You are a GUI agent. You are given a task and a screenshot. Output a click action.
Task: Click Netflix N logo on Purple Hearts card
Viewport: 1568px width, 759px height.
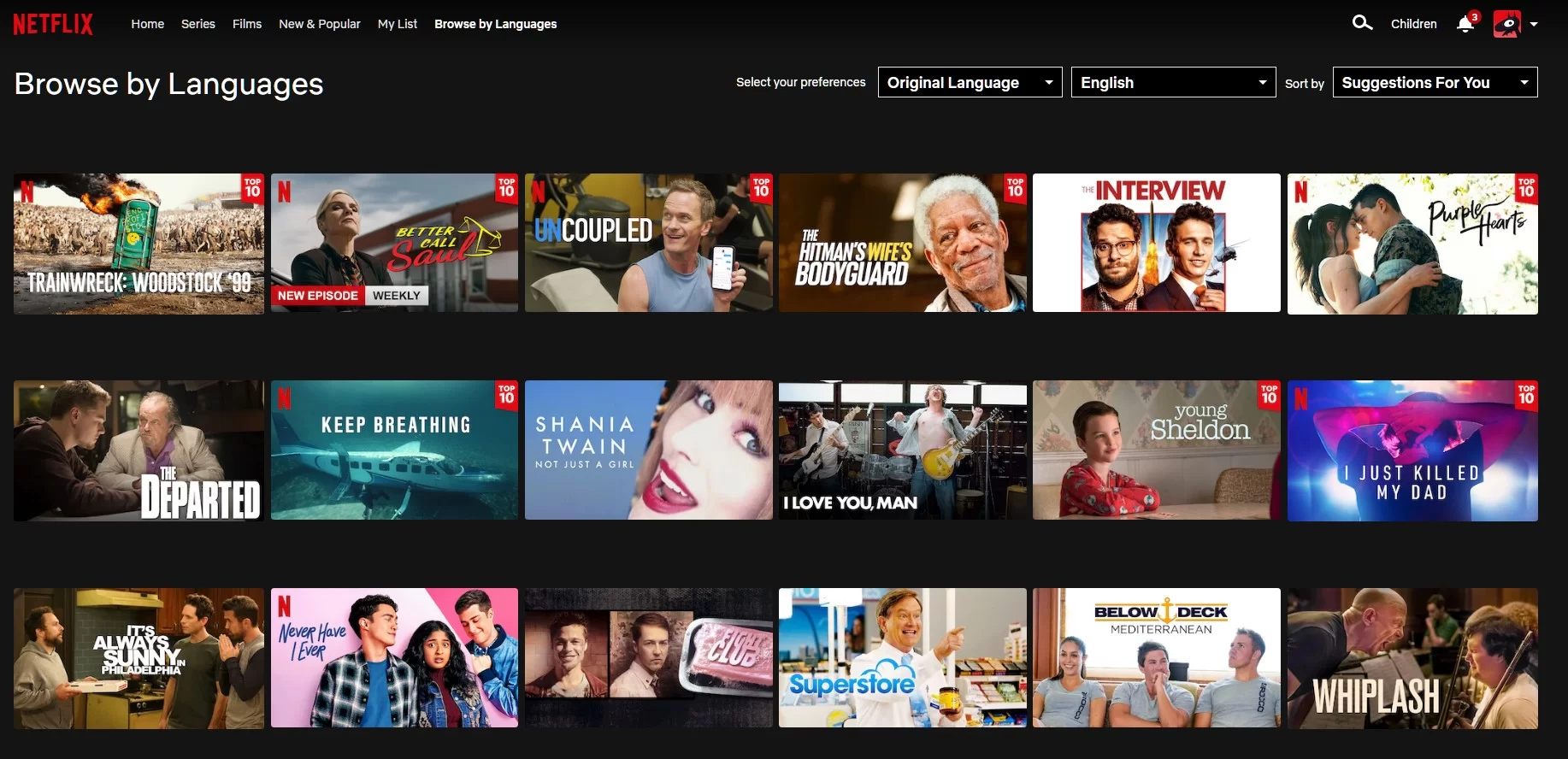click(1300, 191)
